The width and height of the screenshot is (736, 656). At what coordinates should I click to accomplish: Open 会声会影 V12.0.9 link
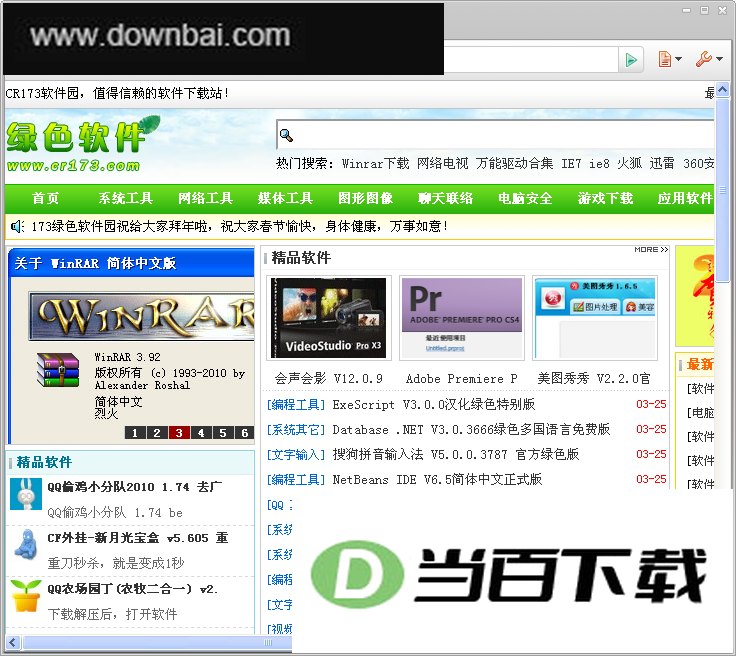pyautogui.click(x=329, y=379)
